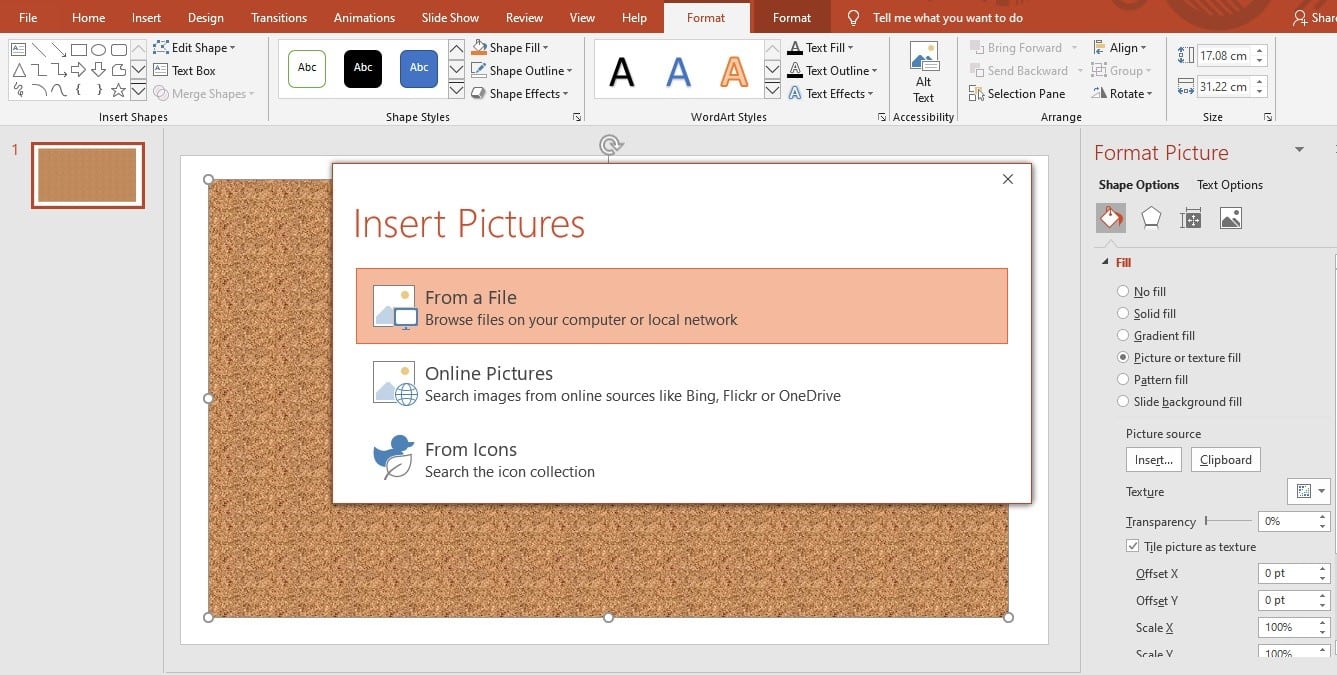Screen dimensions: 1337x675
Task: Click the Clipboard picture source button
Action: (x=1225, y=460)
